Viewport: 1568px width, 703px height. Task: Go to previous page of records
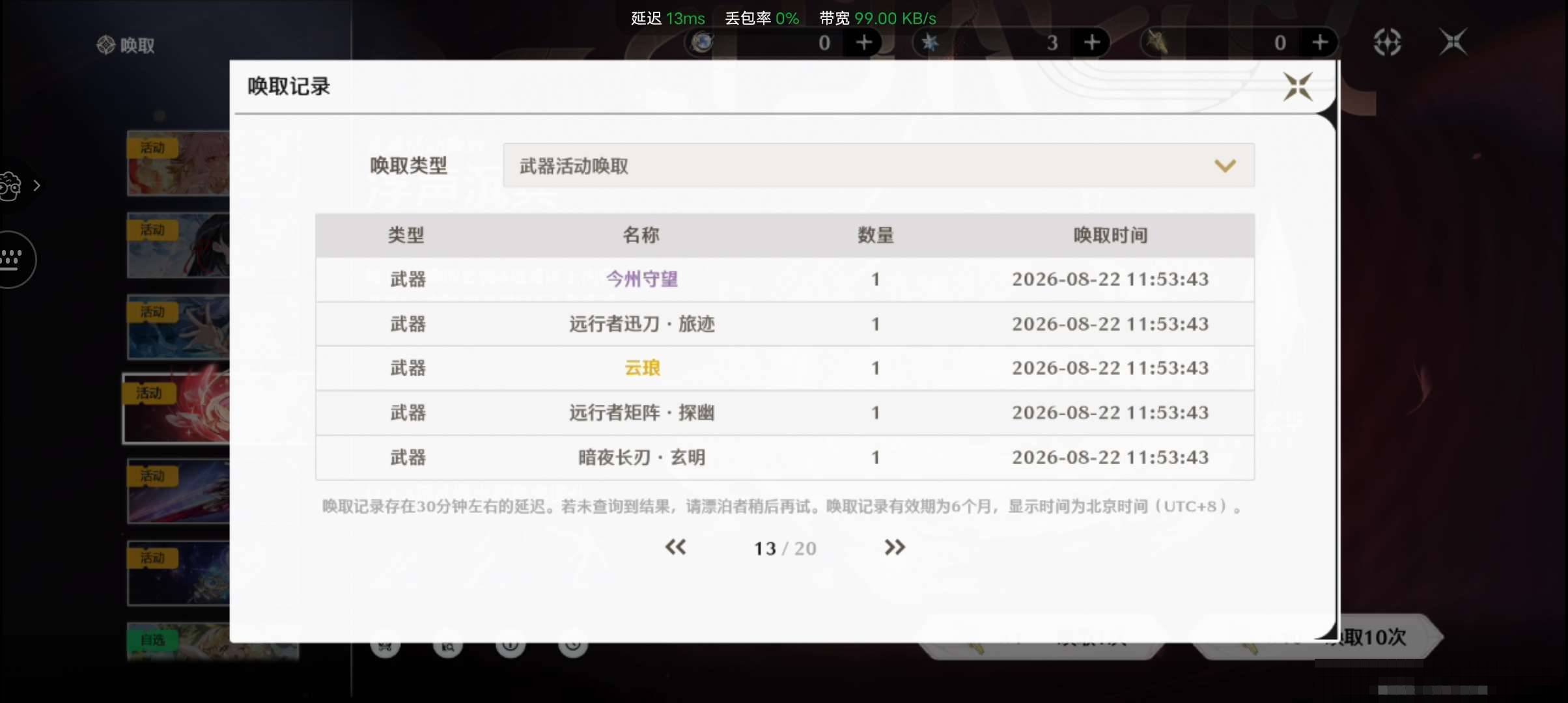(x=675, y=547)
